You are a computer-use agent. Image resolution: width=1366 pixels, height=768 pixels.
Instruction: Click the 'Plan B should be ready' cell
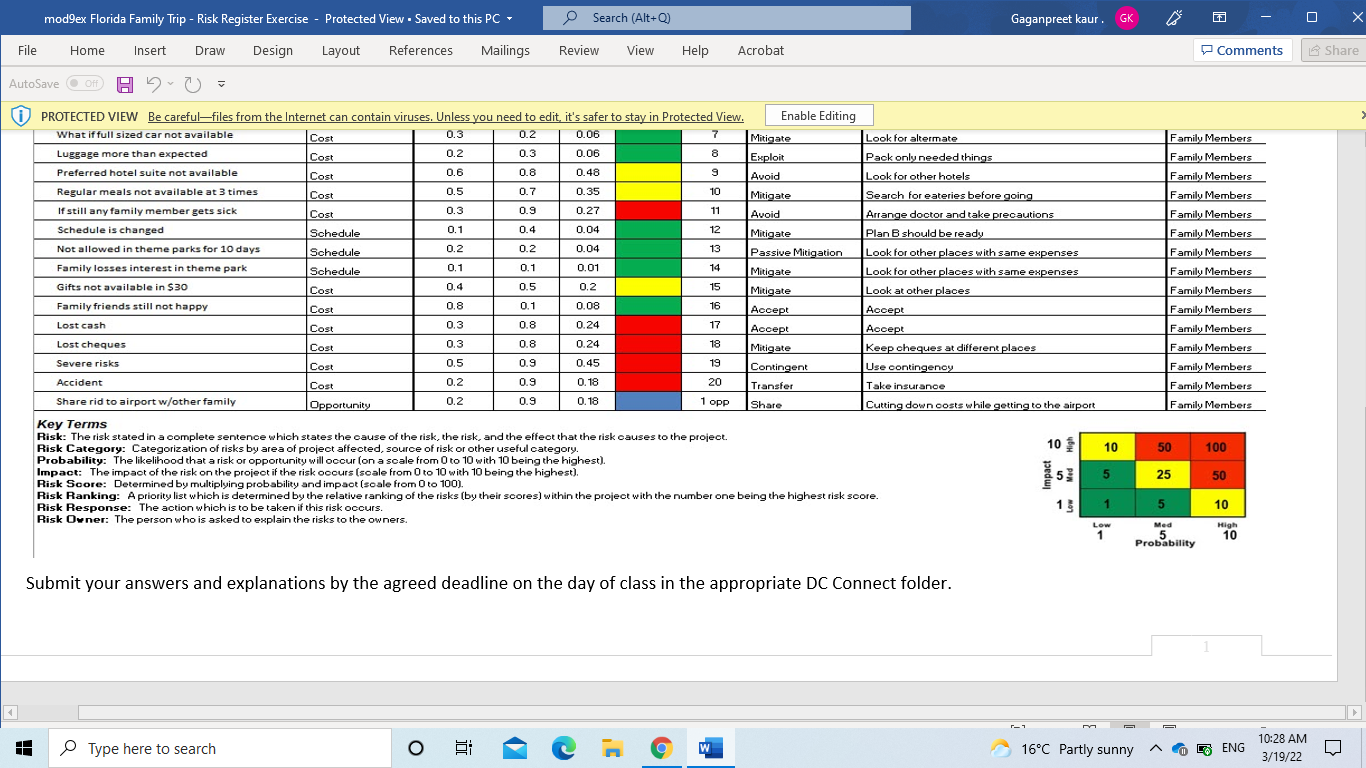[1015, 233]
